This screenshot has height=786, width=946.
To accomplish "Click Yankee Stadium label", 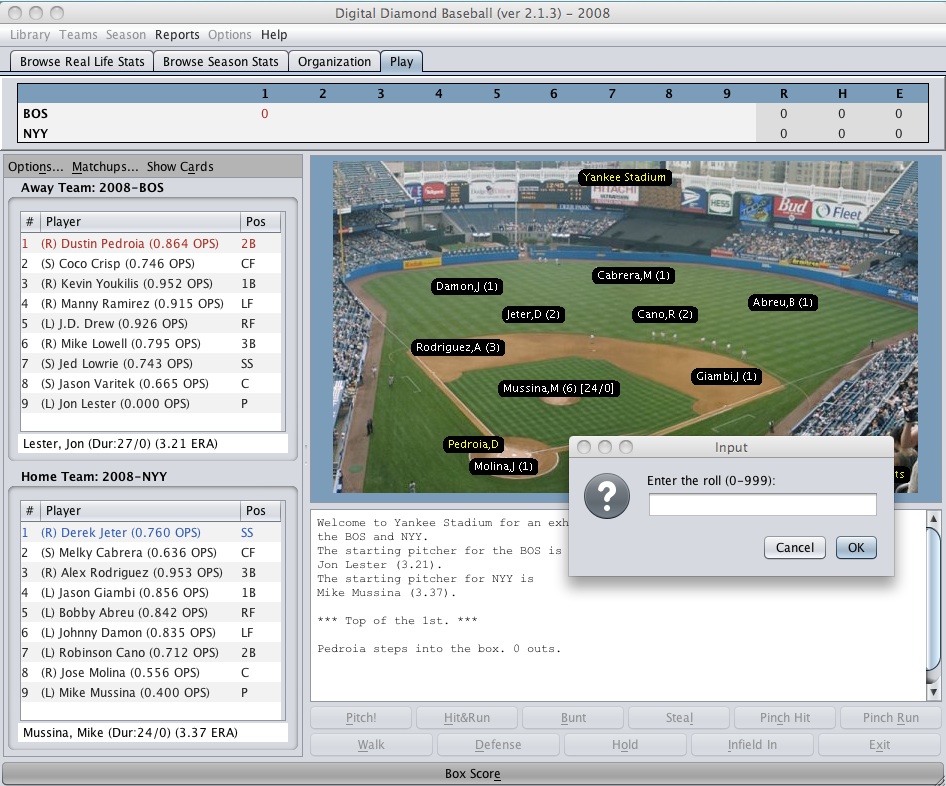I will (624, 177).
